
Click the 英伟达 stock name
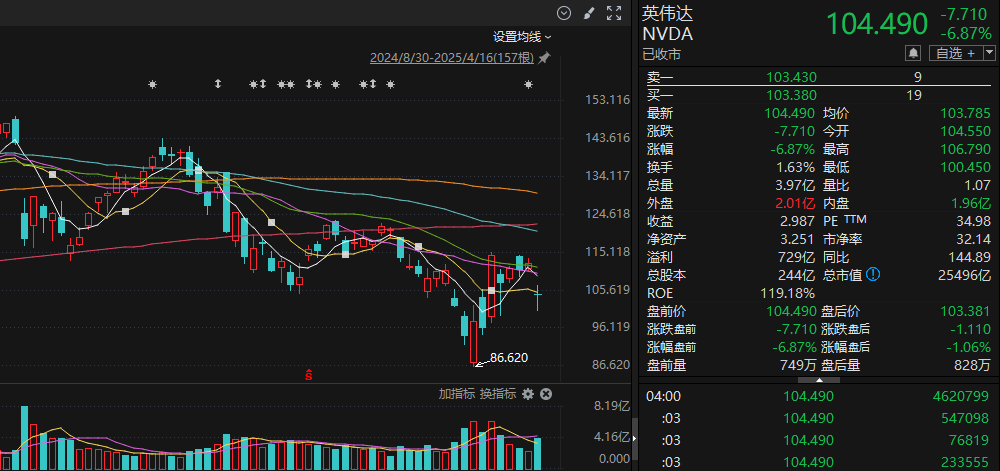[667, 14]
